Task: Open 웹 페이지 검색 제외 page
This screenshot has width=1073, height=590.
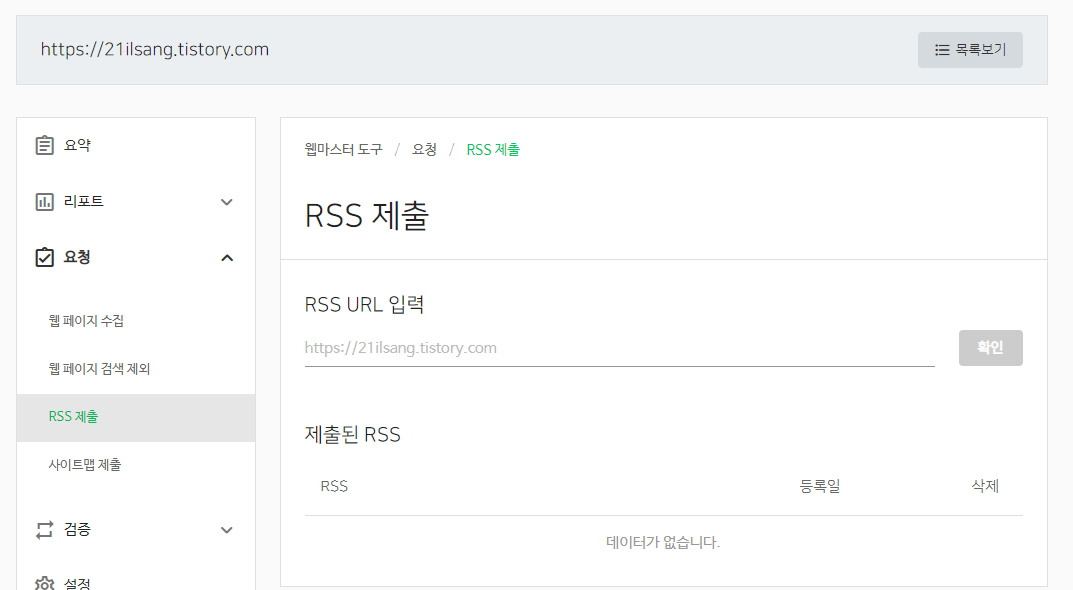Action: click(x=99, y=368)
